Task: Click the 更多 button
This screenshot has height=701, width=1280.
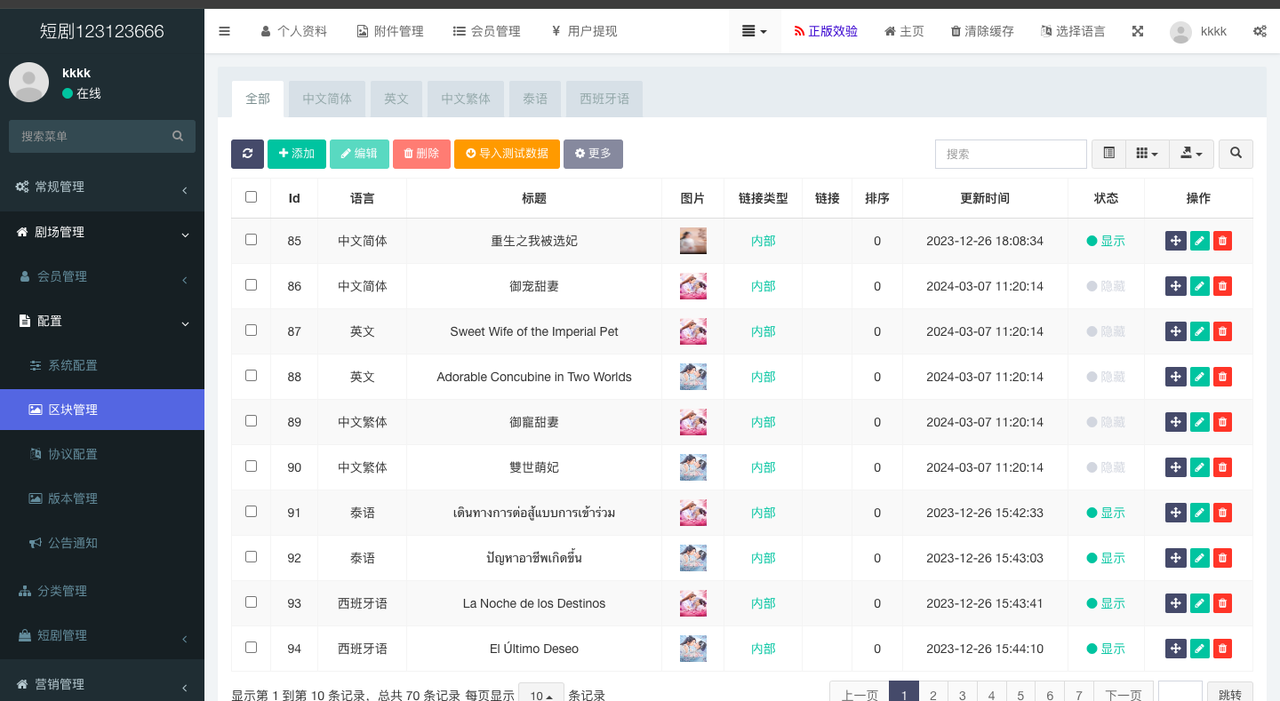Action: click(x=593, y=154)
